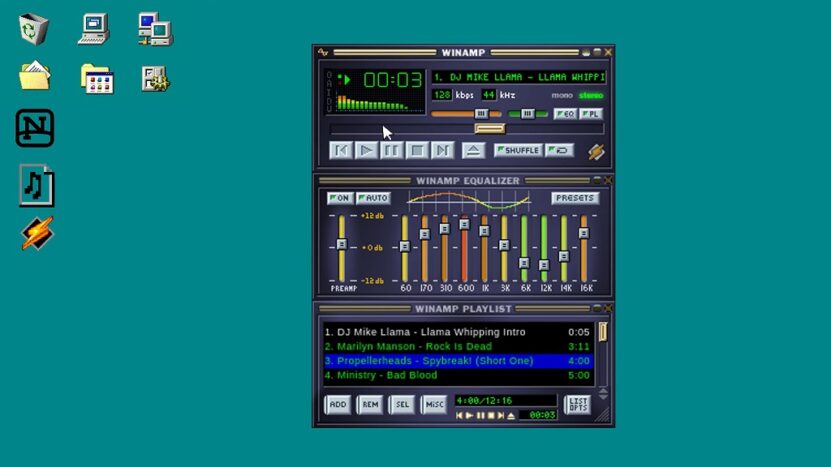Open the equalizer PRESETS menu
This screenshot has width=831, height=467.
[575, 198]
